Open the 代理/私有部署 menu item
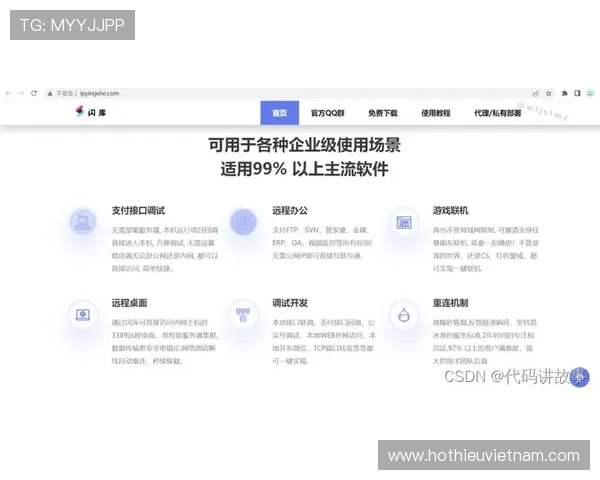The height and width of the screenshot is (480, 600). pyautogui.click(x=497, y=113)
